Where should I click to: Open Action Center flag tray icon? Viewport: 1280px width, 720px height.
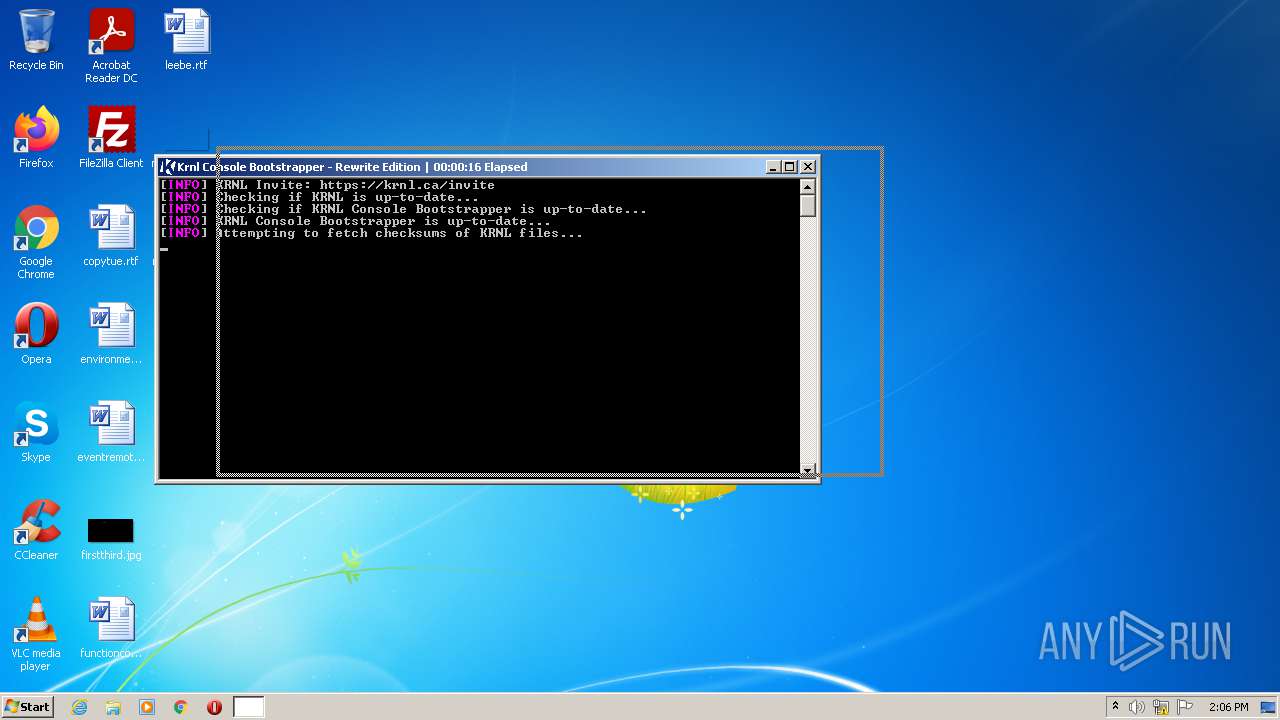click(x=1185, y=707)
